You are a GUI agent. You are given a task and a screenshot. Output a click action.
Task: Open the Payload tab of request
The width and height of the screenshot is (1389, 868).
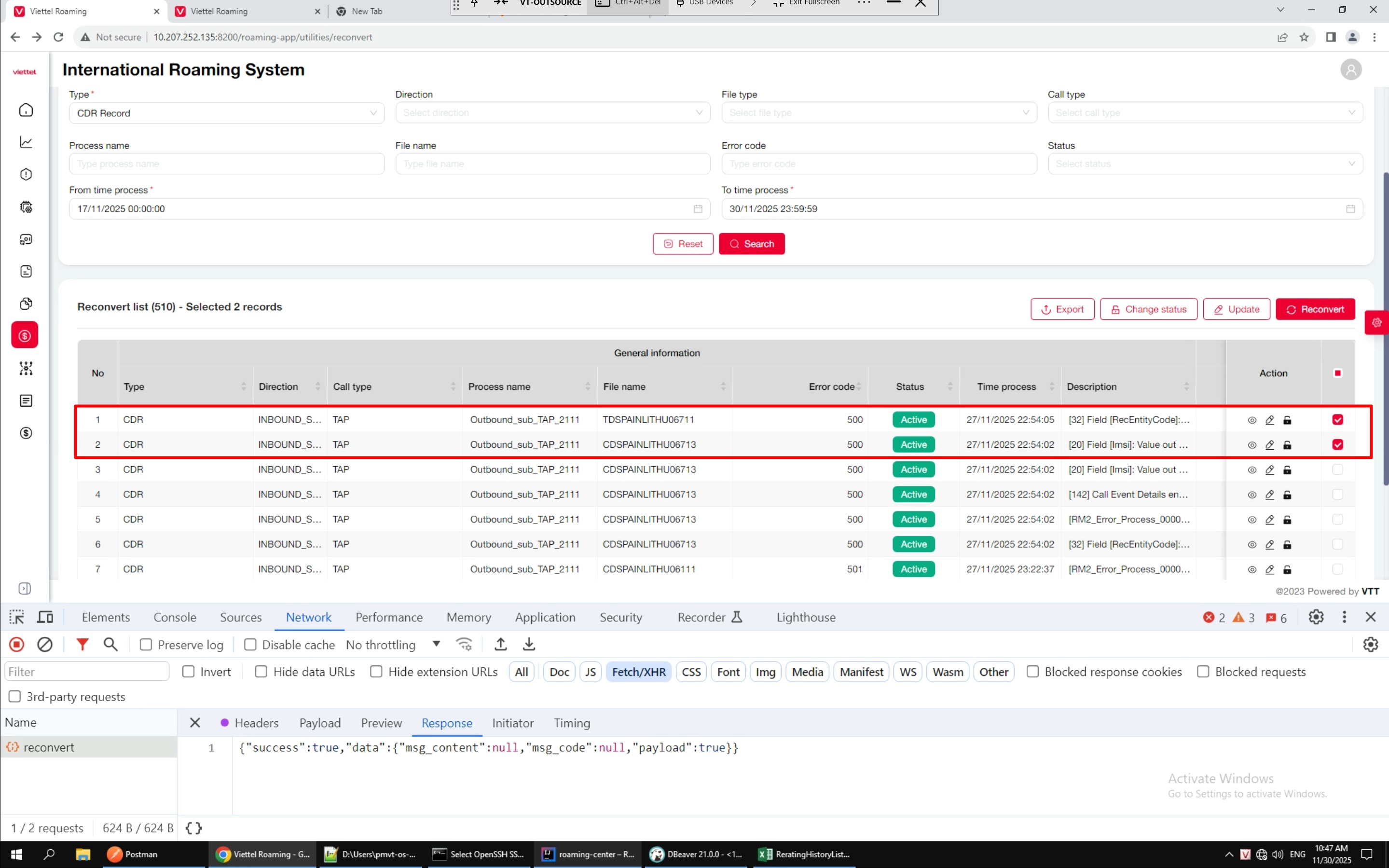point(320,723)
